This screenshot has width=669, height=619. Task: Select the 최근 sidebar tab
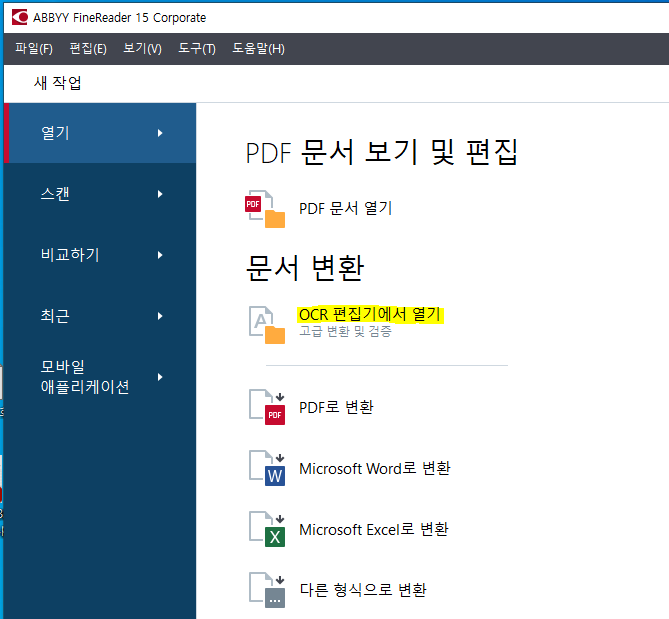pyautogui.click(x=100, y=316)
